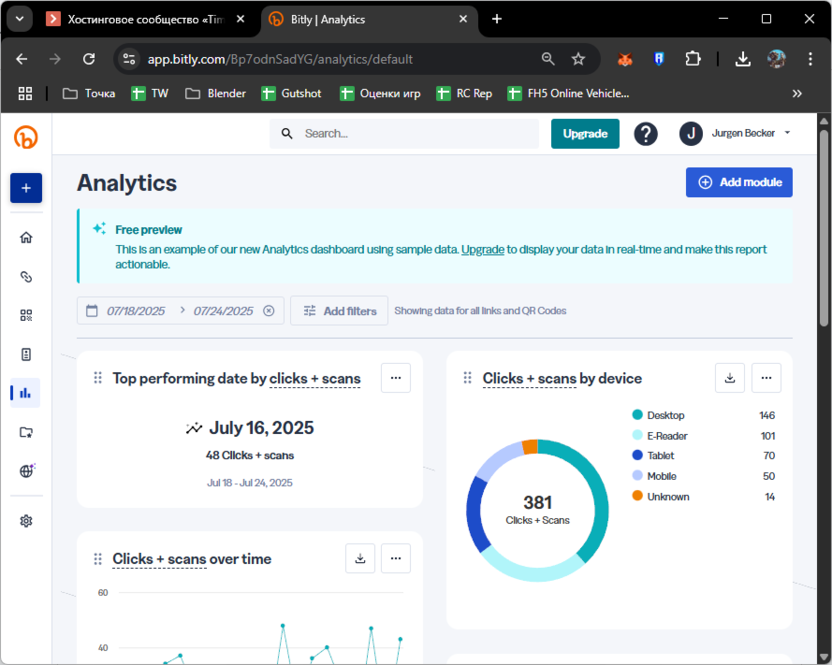
Task: Open Settings gear in sidebar
Action: click(x=26, y=521)
